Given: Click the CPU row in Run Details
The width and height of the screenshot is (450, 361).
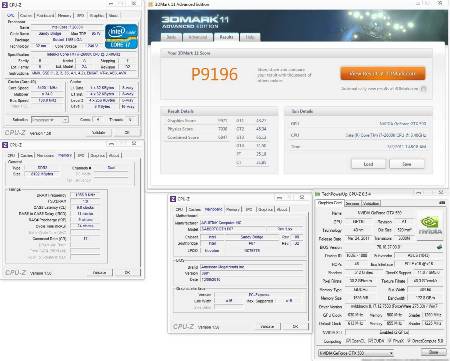Looking at the screenshot, I should coord(358,135).
